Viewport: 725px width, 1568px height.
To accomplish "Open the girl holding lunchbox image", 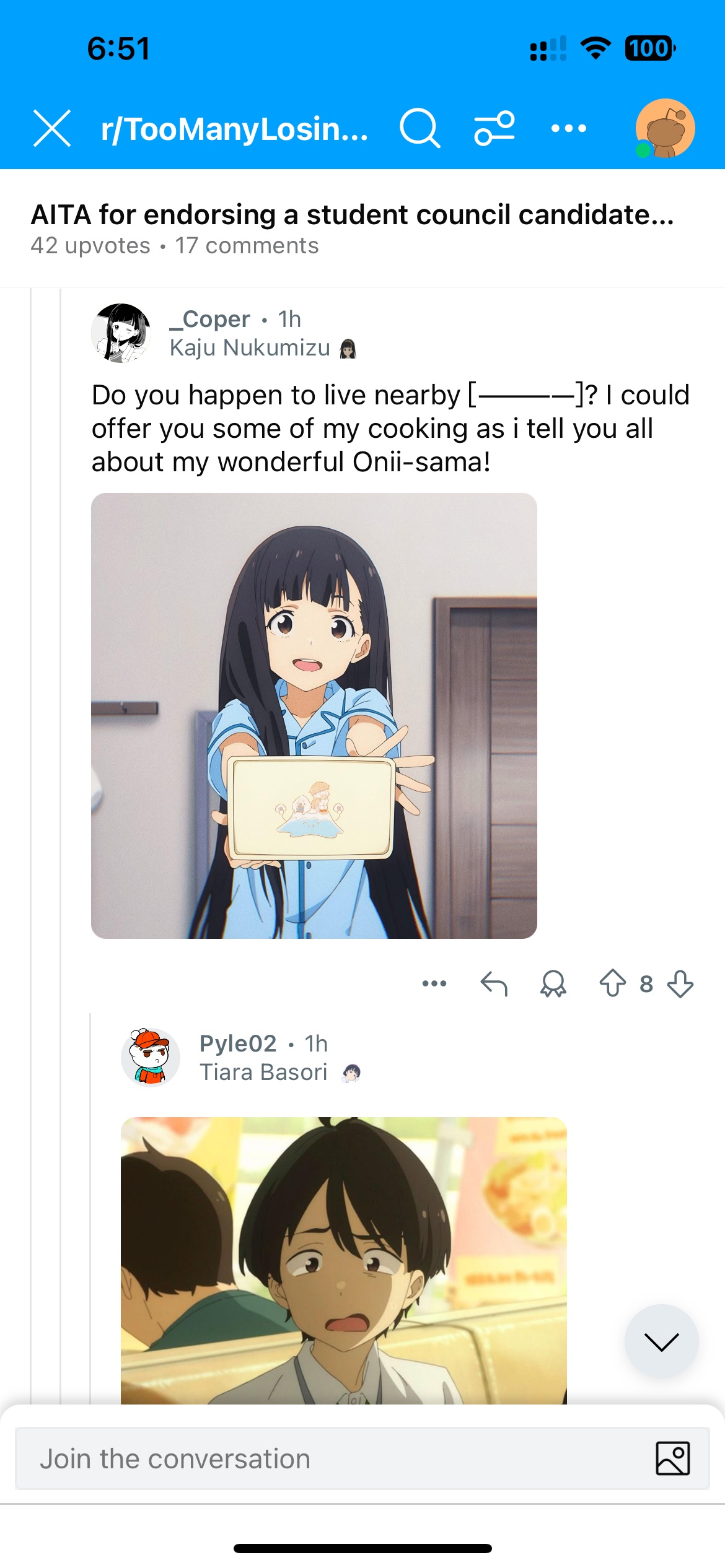I will (x=314, y=716).
